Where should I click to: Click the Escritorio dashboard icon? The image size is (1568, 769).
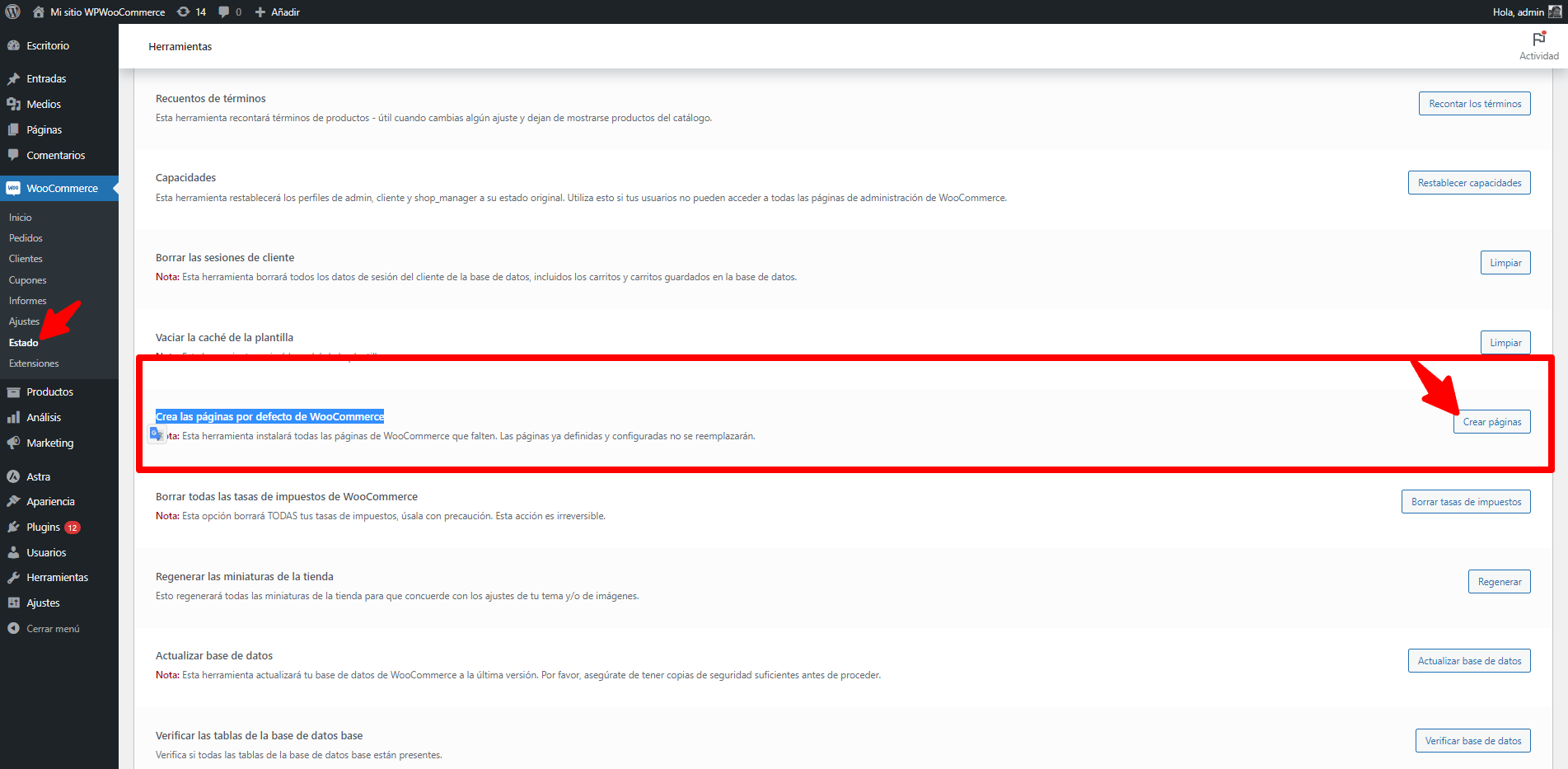[x=13, y=45]
